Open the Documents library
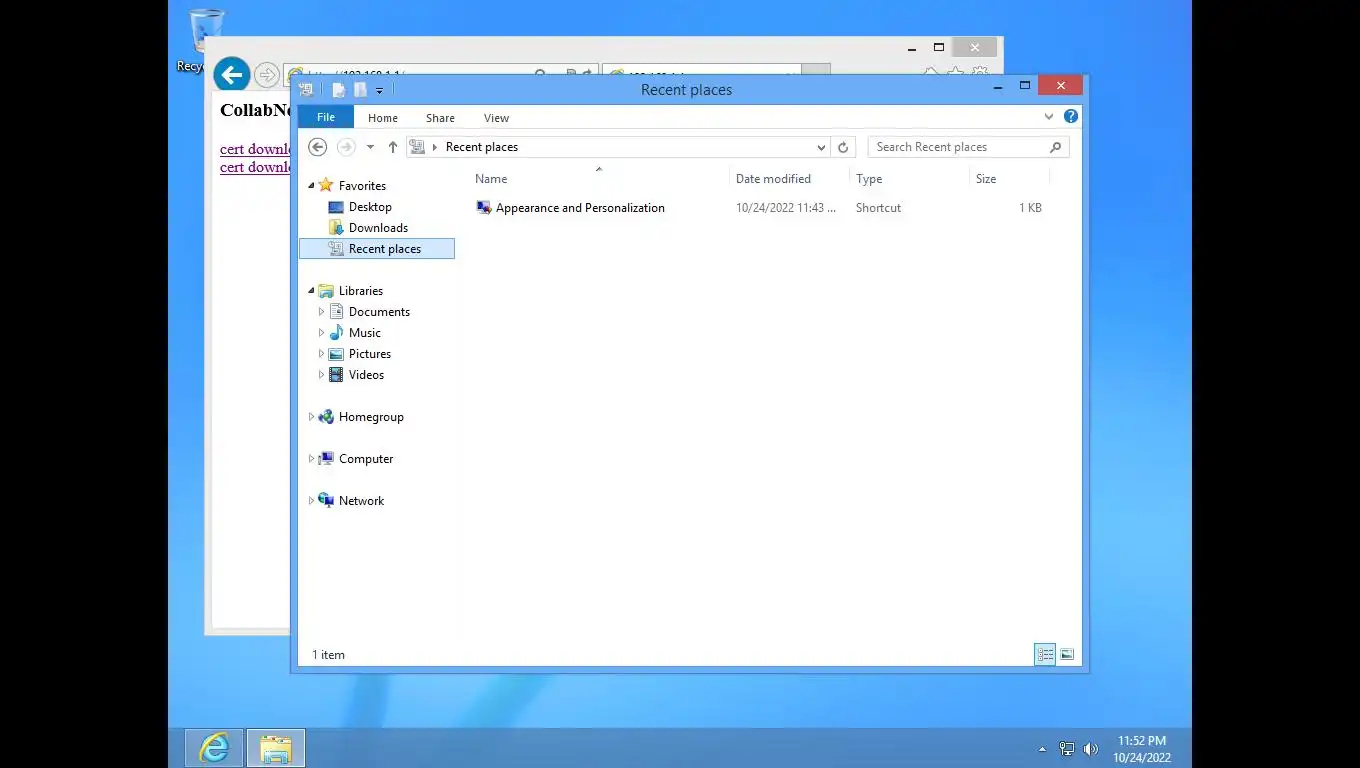 (379, 312)
